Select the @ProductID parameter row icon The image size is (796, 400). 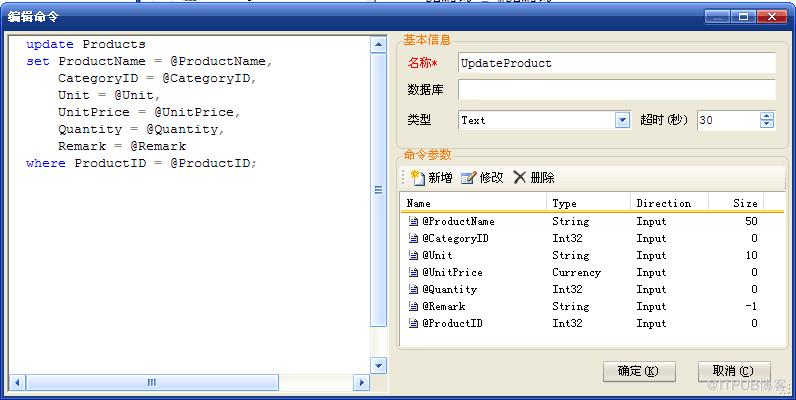click(x=413, y=323)
